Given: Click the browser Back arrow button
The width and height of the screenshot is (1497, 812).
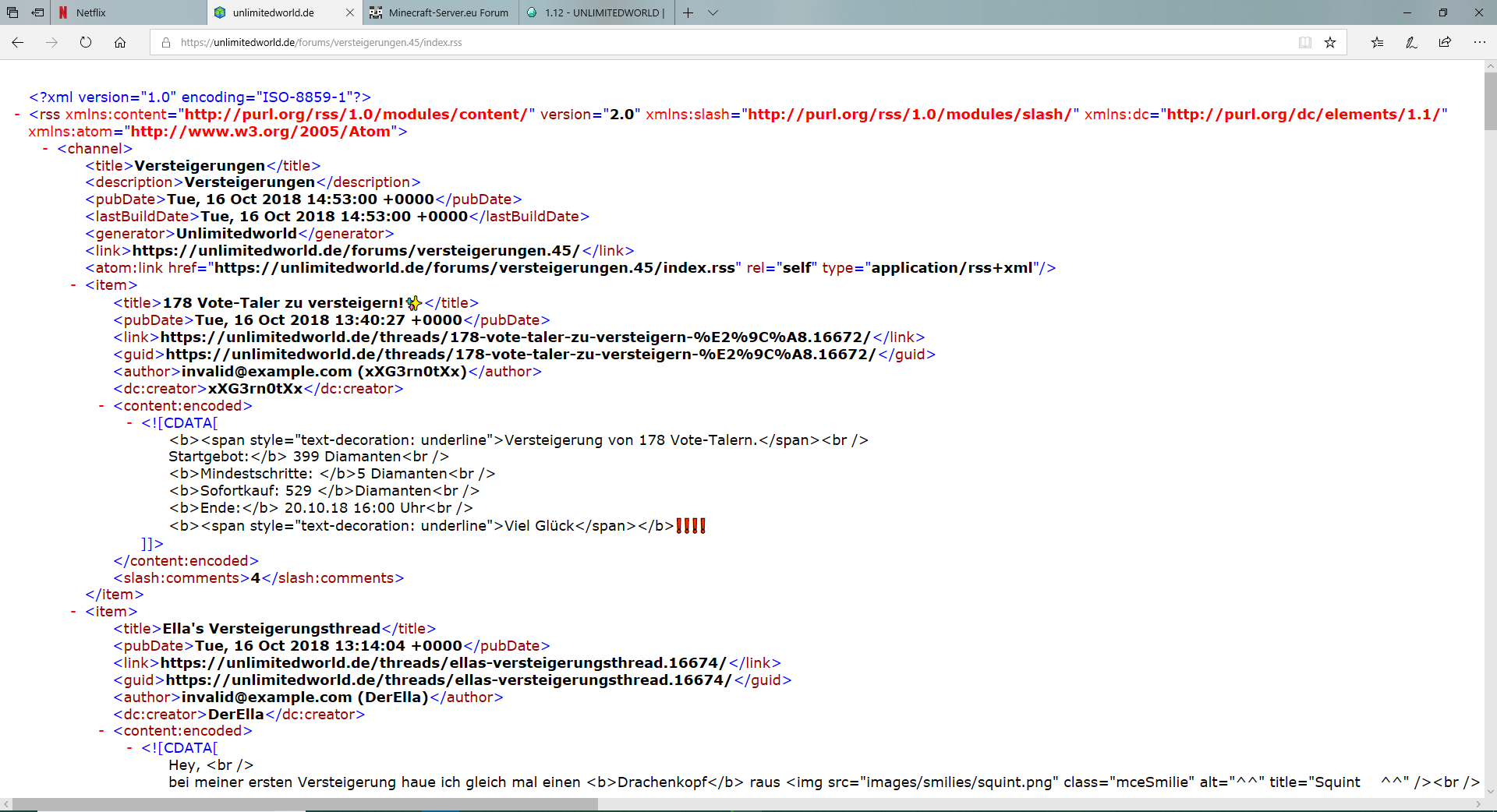Looking at the screenshot, I should [18, 43].
